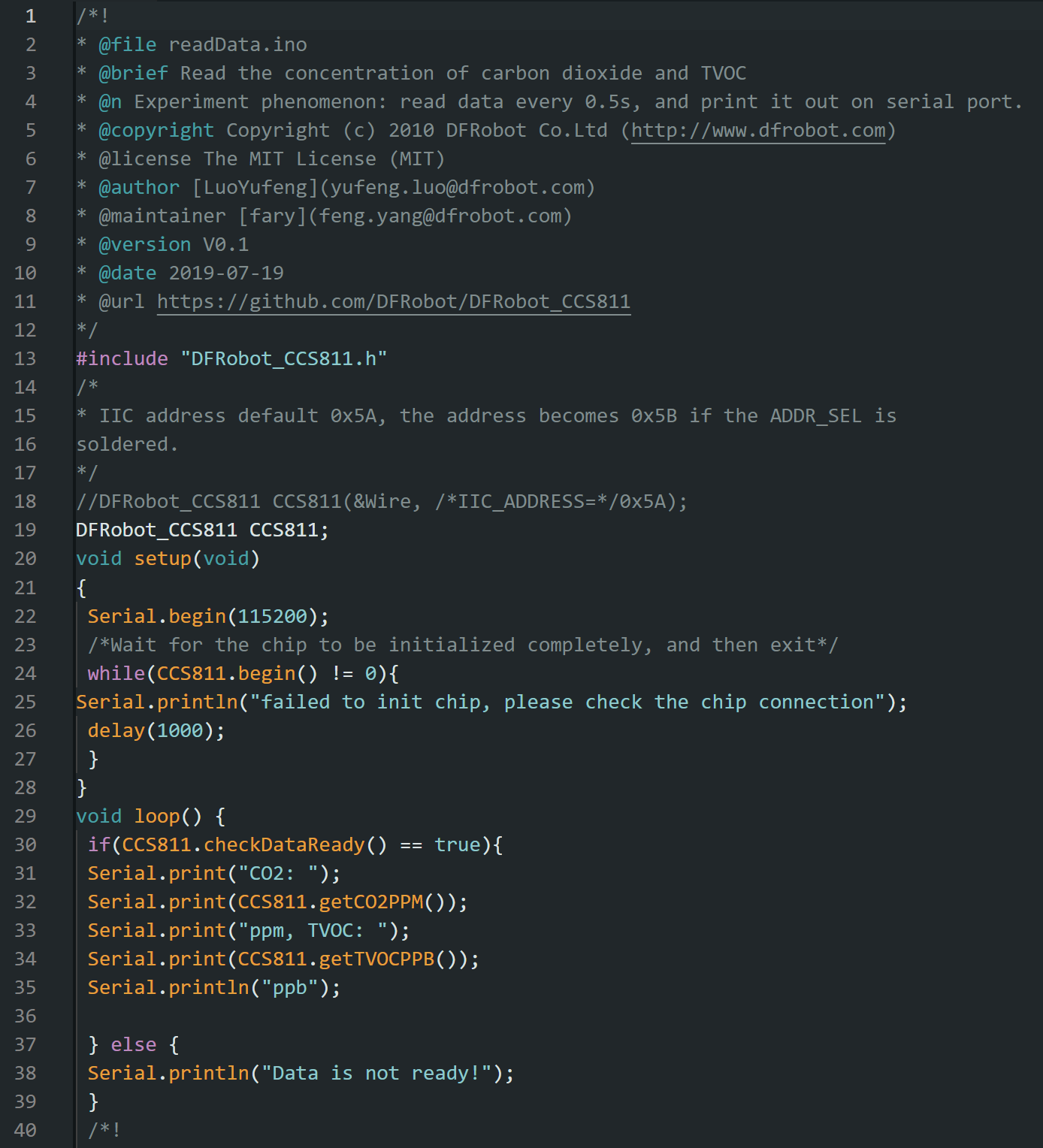This screenshot has width=1043, height=1148.
Task: Open the http://www.dfrobot.com link
Action: pos(758,130)
